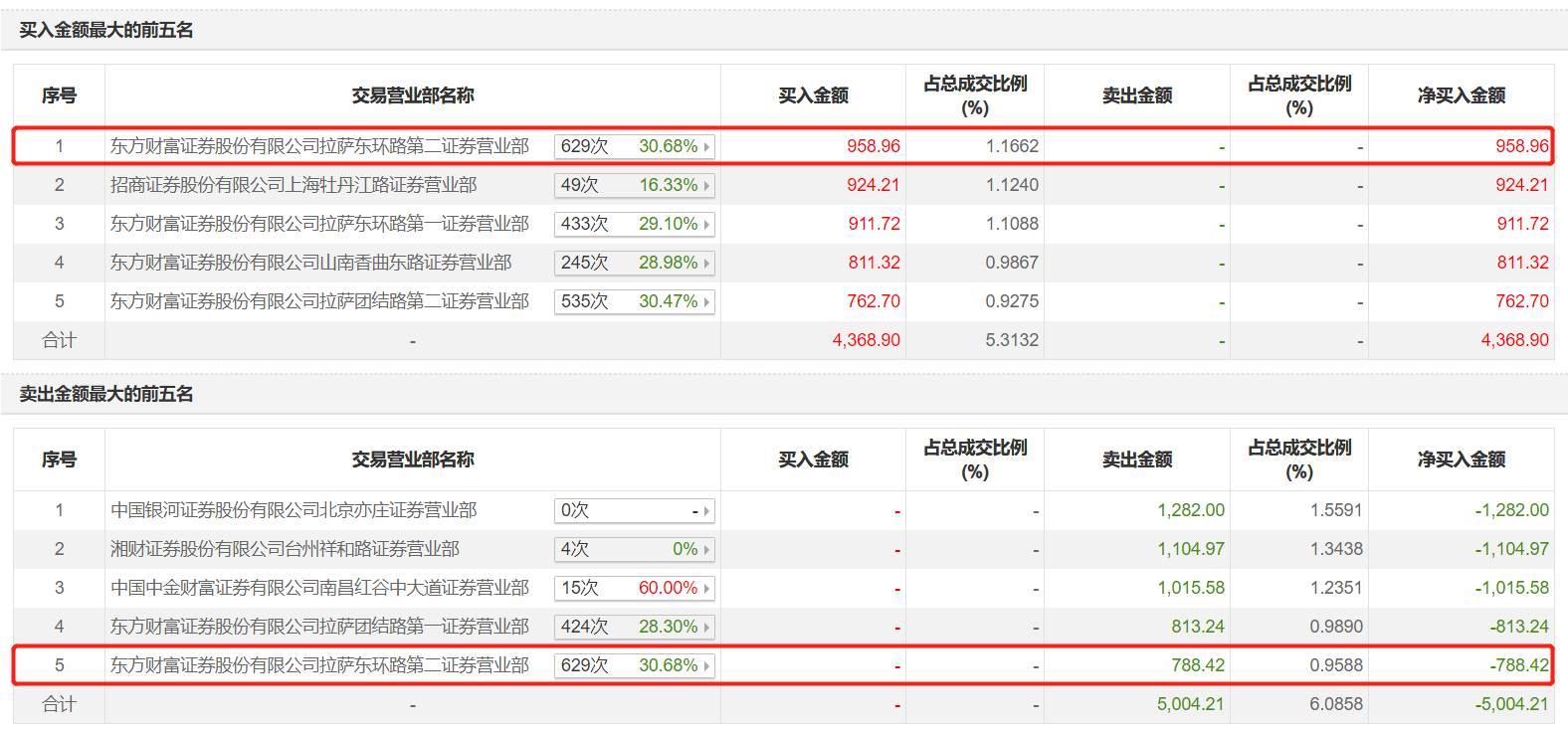Click the 买入金额 header in buy table
The width and height of the screenshot is (1568, 733).
coord(813,95)
